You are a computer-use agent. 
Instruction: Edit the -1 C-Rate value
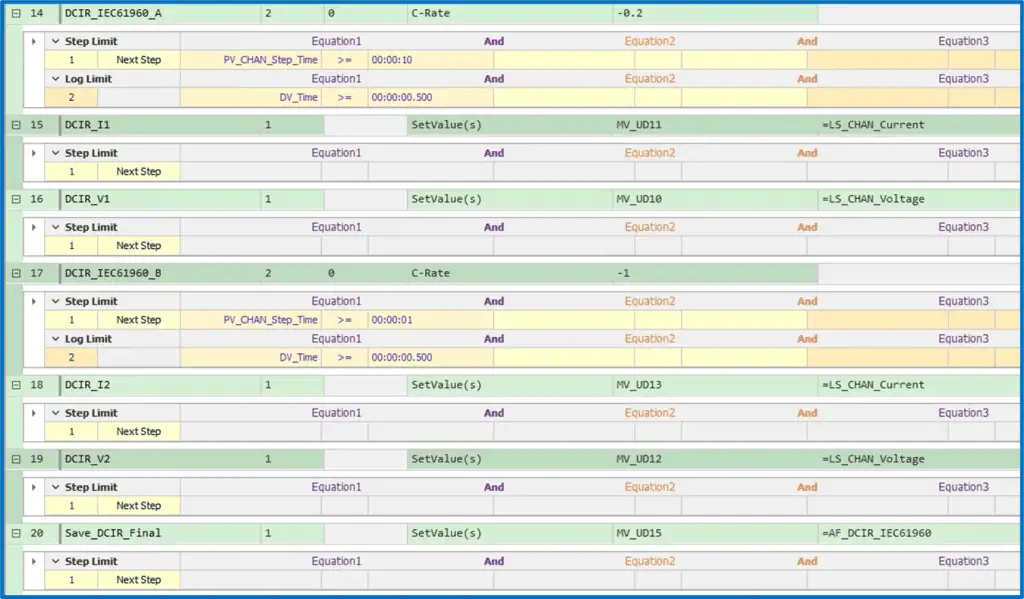715,273
